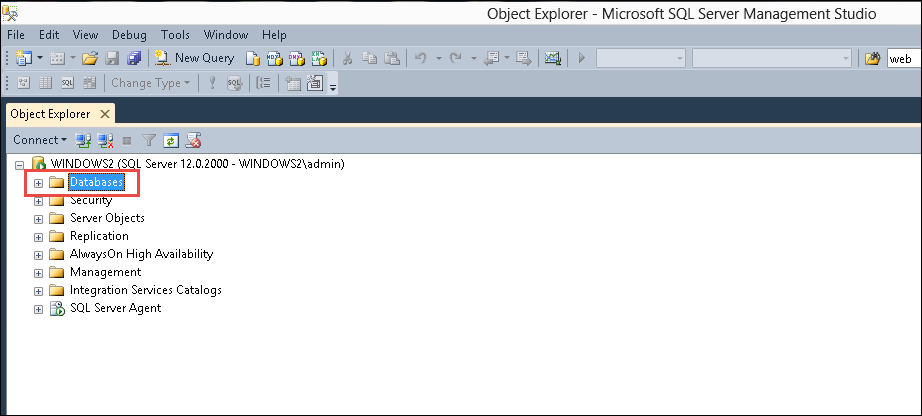Start a New Query
This screenshot has width=922, height=416.
tap(194, 58)
